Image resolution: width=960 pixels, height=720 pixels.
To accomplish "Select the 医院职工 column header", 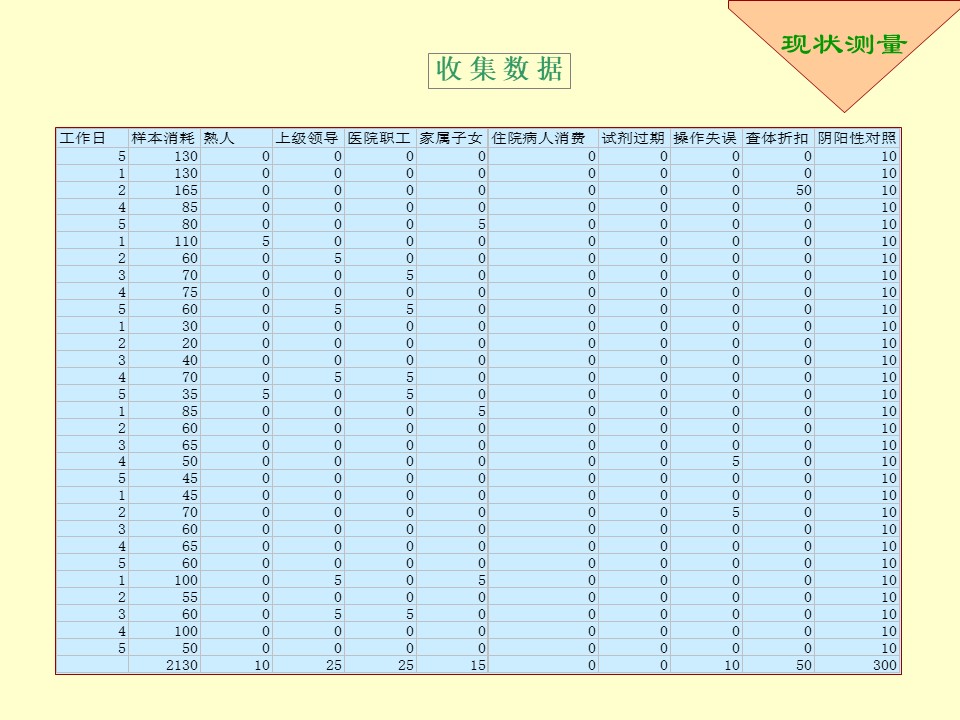I will pos(379,138).
